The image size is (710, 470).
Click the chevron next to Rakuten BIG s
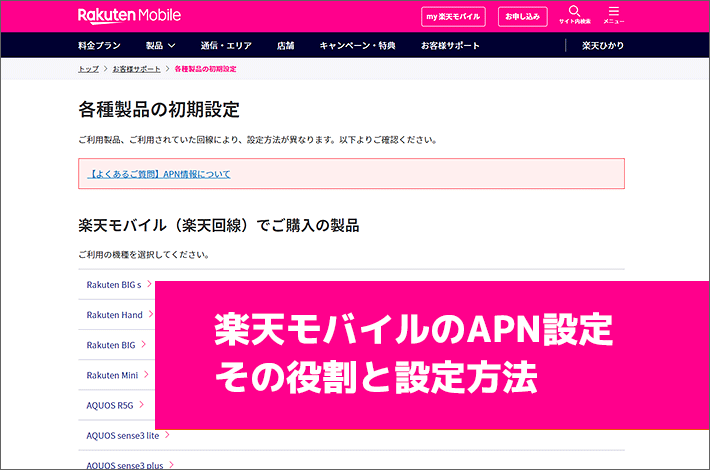pyautogui.click(x=149, y=284)
